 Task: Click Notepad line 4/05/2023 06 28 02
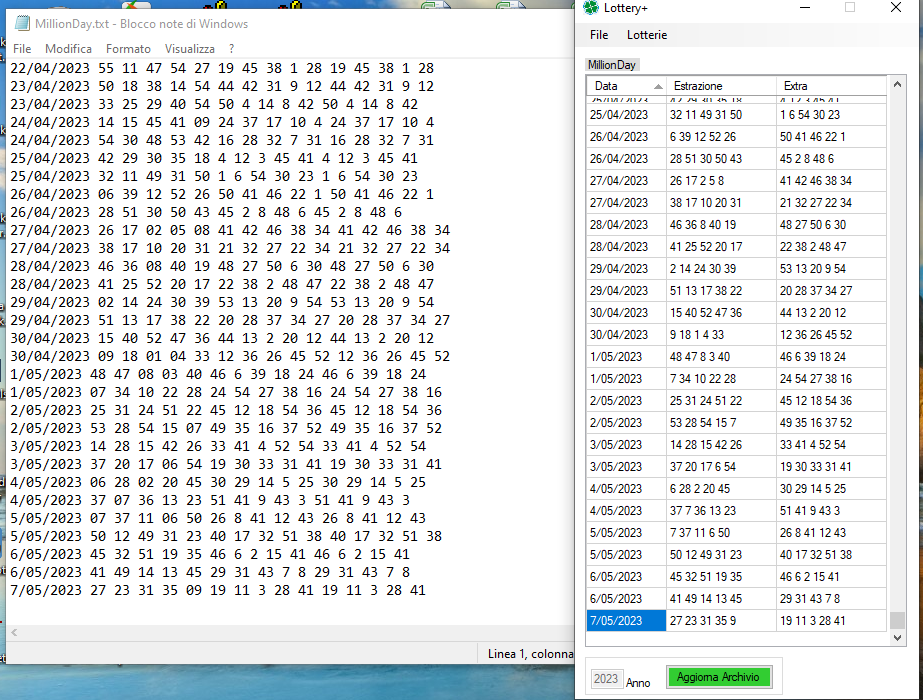point(218,482)
